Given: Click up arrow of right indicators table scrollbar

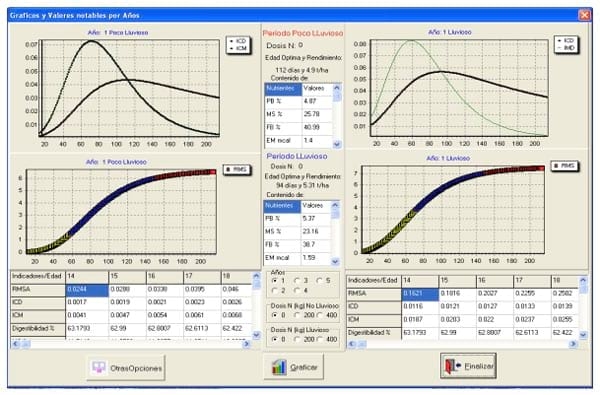Looking at the screenshot, I should click(x=583, y=280).
